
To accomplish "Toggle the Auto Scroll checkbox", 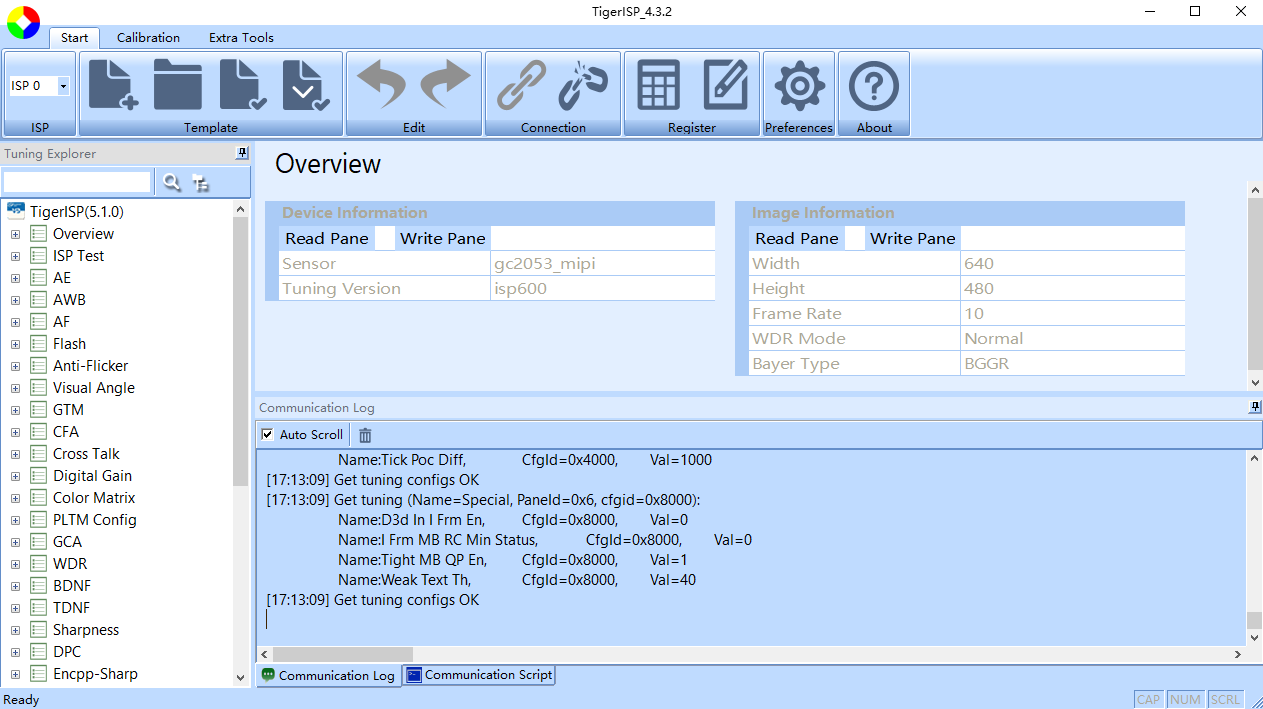I will pyautogui.click(x=267, y=435).
